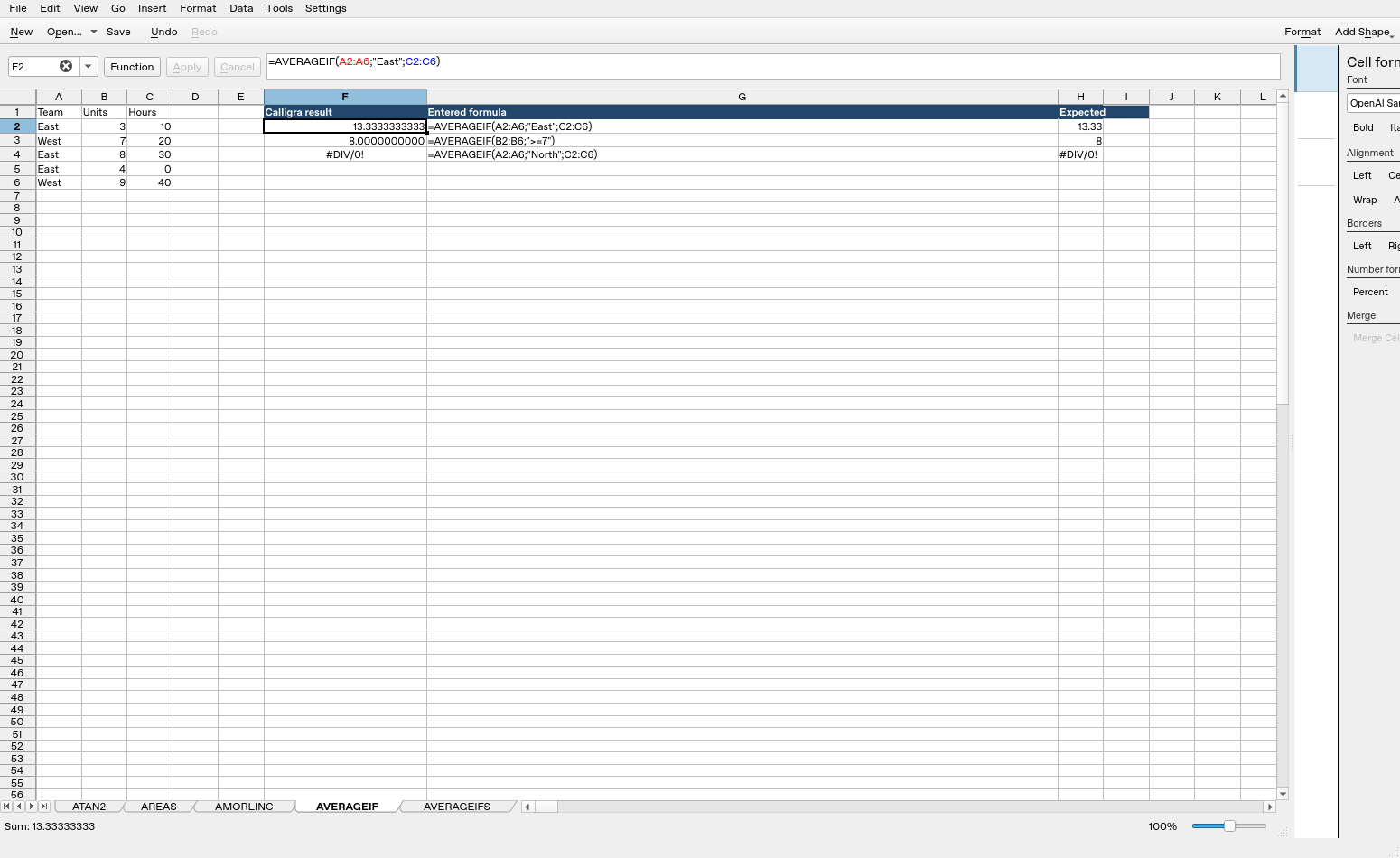The image size is (1400, 858).
Task: Switch to the AVERAGEIFS sheet tab
Action: (456, 807)
